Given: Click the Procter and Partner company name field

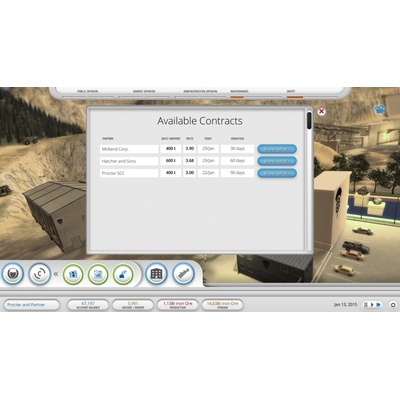Looking at the screenshot, I should point(32,305).
